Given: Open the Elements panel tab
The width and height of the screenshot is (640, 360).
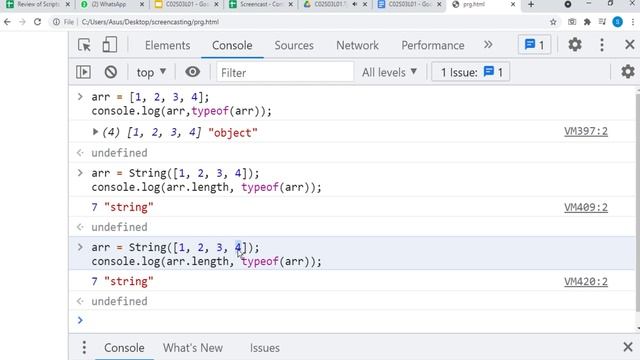Looking at the screenshot, I should click(167, 45).
